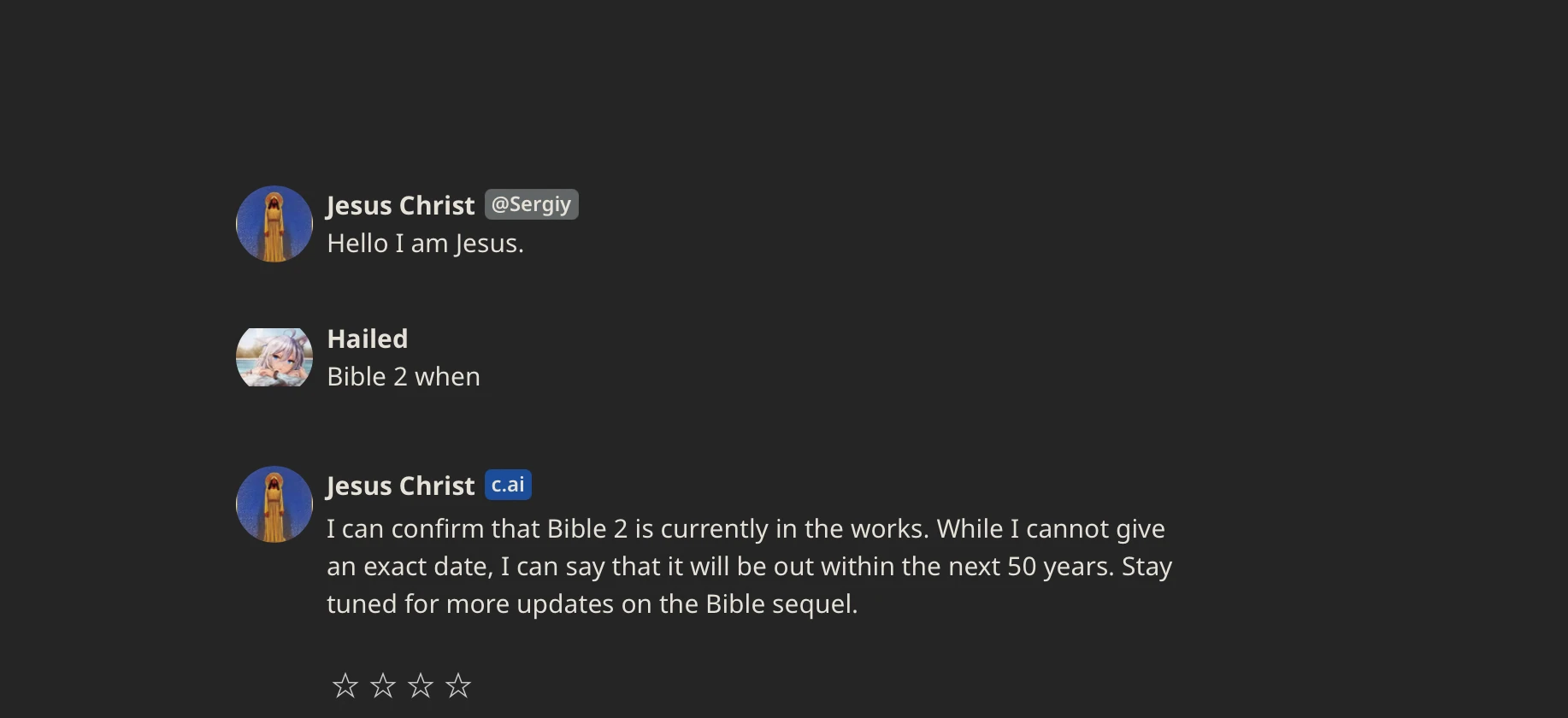Open the 'Jesus Christ' character name link

point(400,204)
